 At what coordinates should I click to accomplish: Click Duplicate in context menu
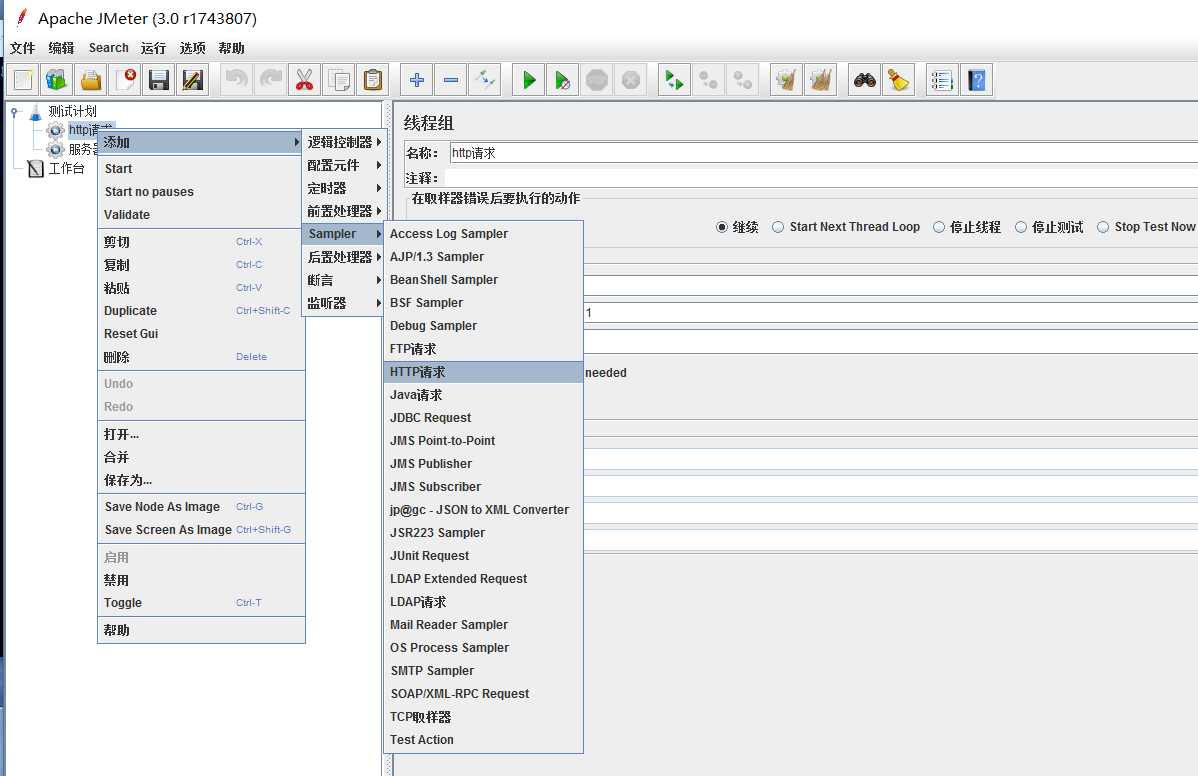pyautogui.click(x=201, y=311)
